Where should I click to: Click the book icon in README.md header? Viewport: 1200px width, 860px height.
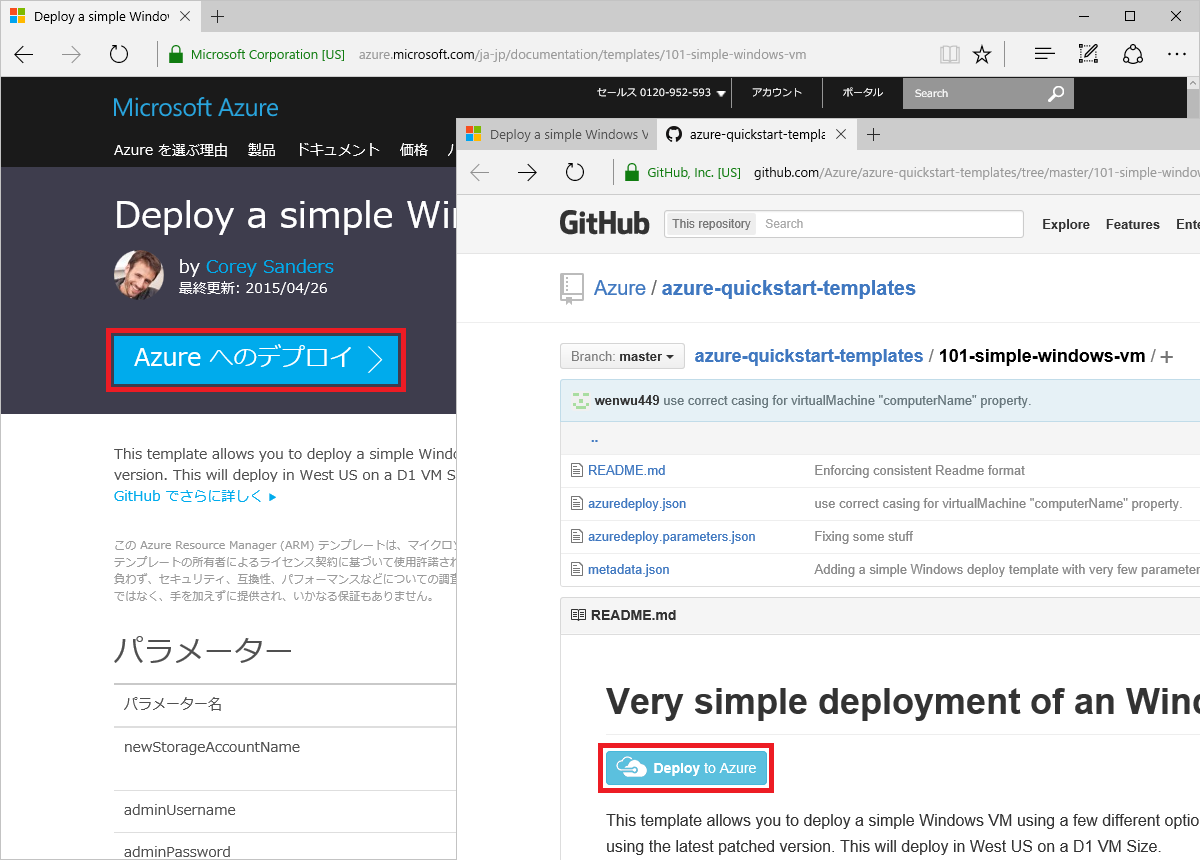tap(578, 615)
